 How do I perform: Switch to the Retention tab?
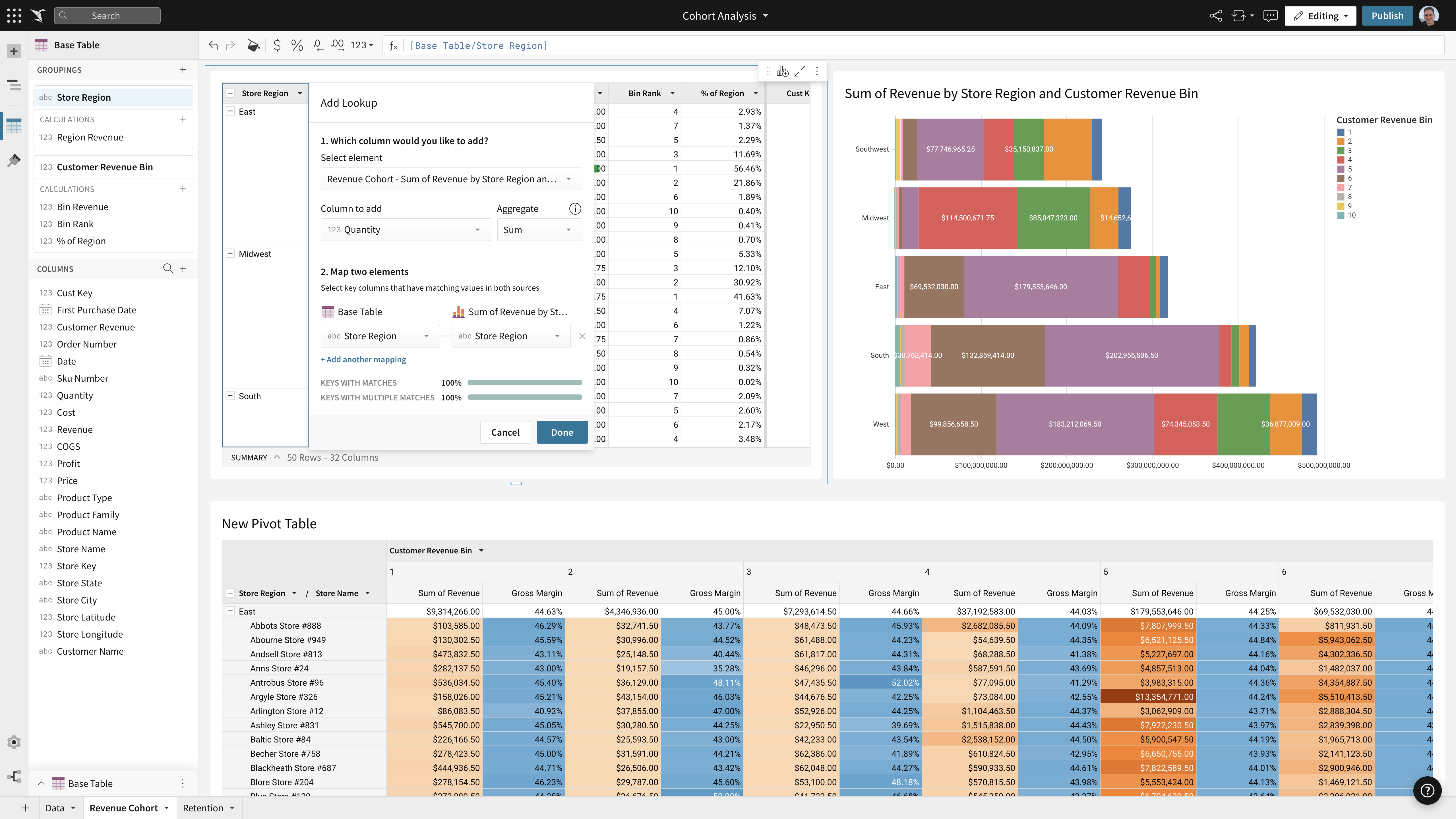click(x=204, y=808)
